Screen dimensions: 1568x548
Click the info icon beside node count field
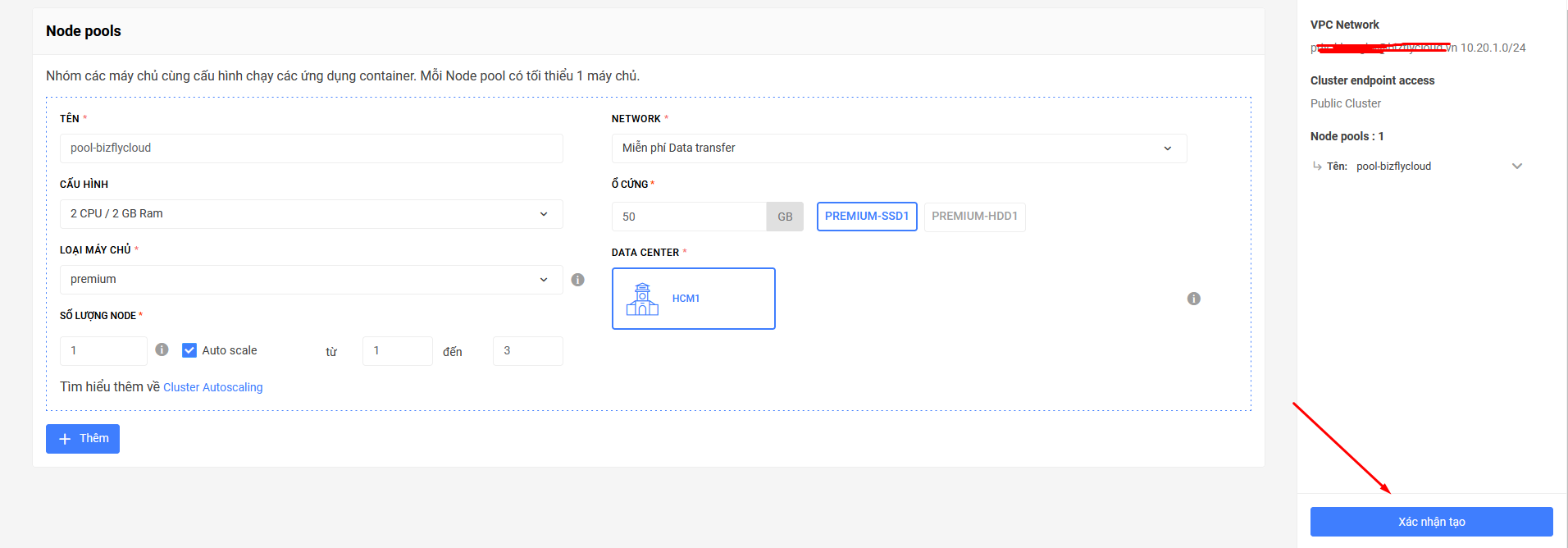tap(162, 349)
